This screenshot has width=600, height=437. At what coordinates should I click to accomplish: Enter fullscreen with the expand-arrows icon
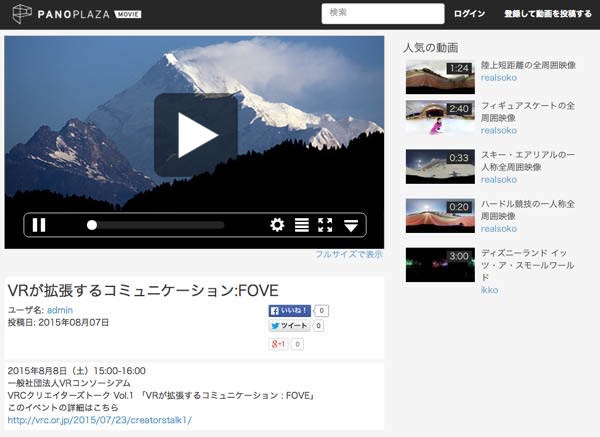point(325,225)
